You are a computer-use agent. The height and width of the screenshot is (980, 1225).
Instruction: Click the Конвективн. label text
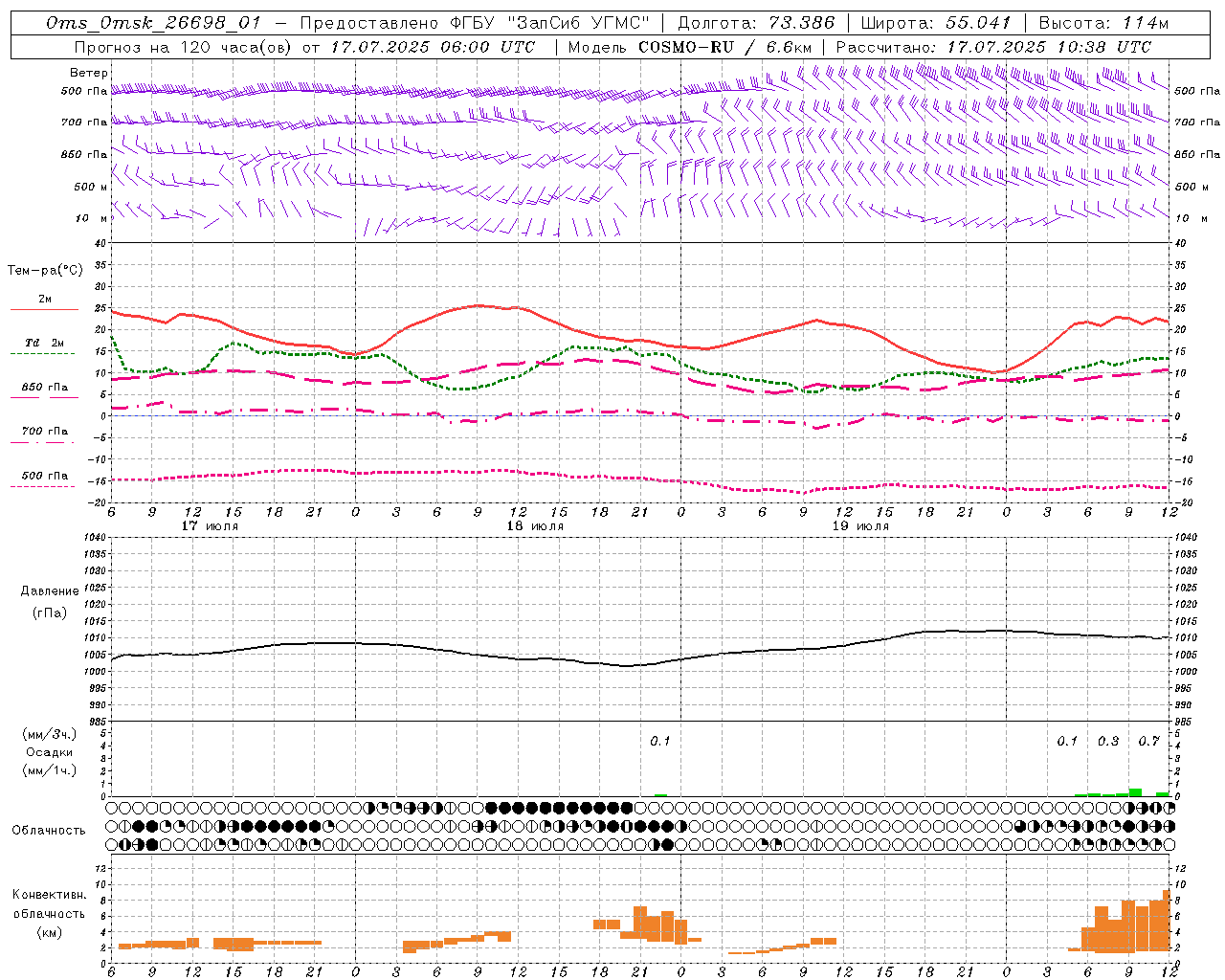pos(49,895)
